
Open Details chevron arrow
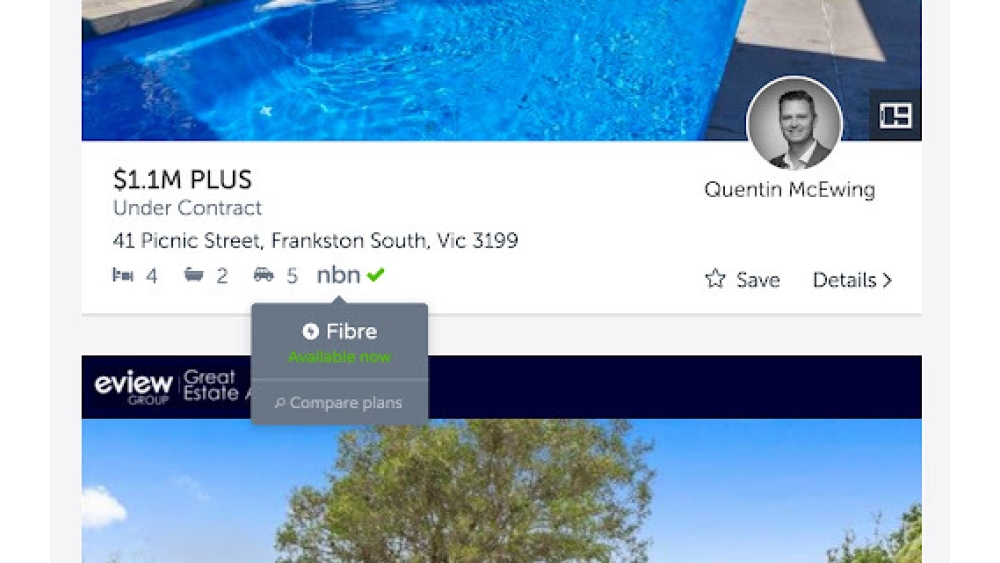pyautogui.click(x=887, y=280)
